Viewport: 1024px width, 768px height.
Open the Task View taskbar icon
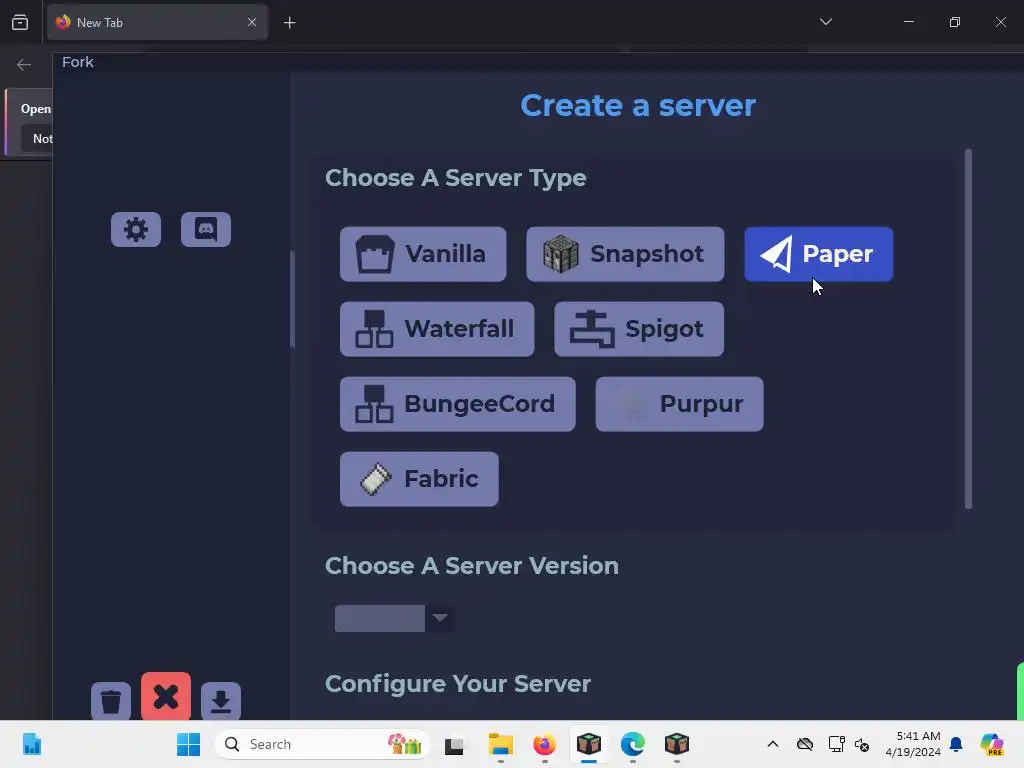coord(454,745)
